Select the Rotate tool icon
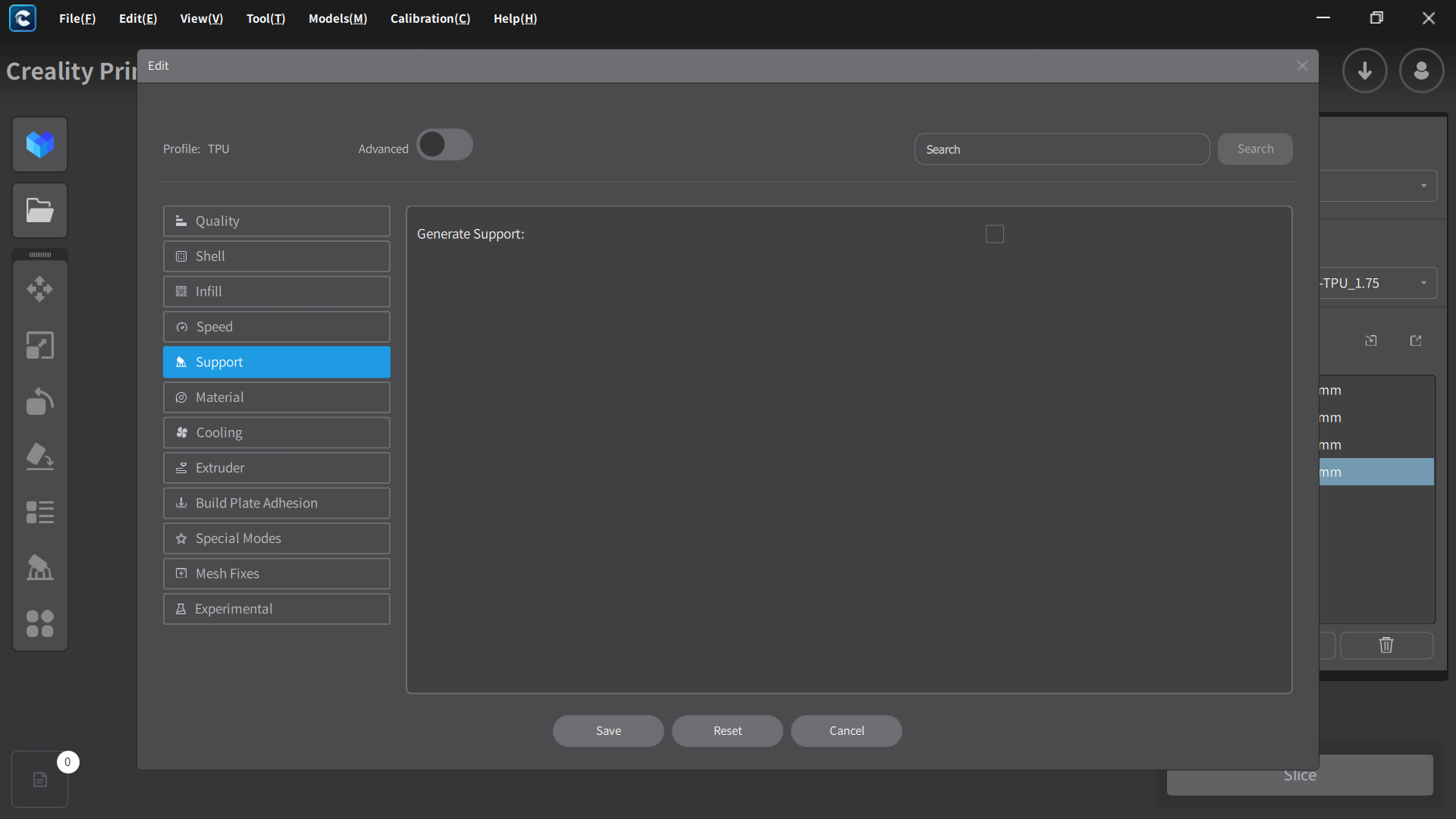 tap(40, 401)
